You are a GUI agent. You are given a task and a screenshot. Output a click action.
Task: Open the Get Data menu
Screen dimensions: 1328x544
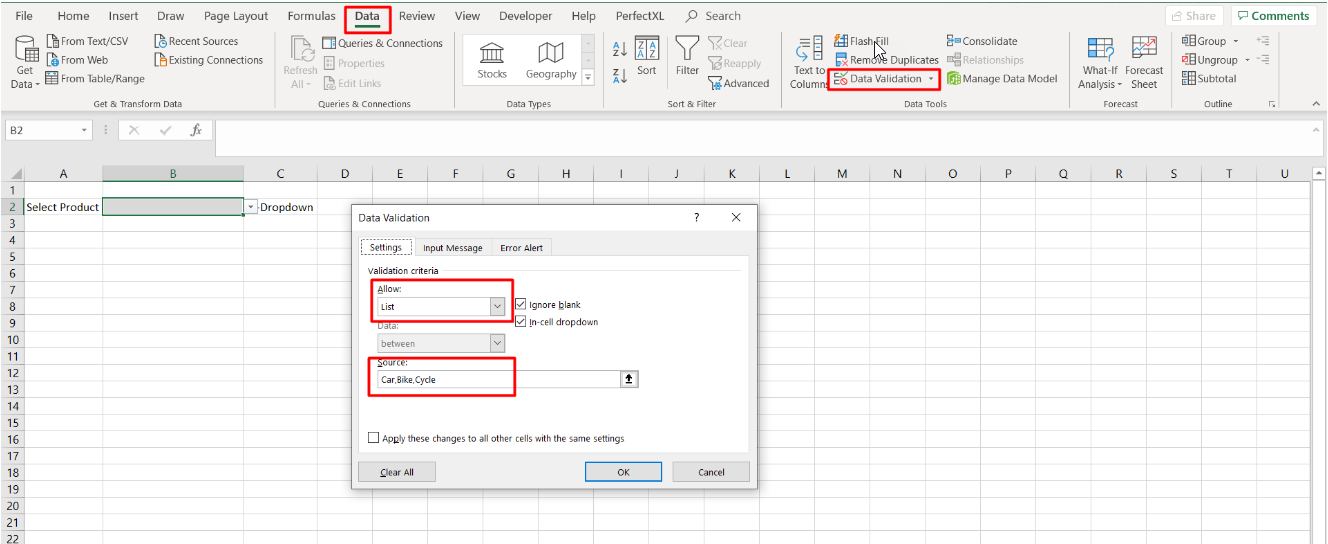point(25,62)
